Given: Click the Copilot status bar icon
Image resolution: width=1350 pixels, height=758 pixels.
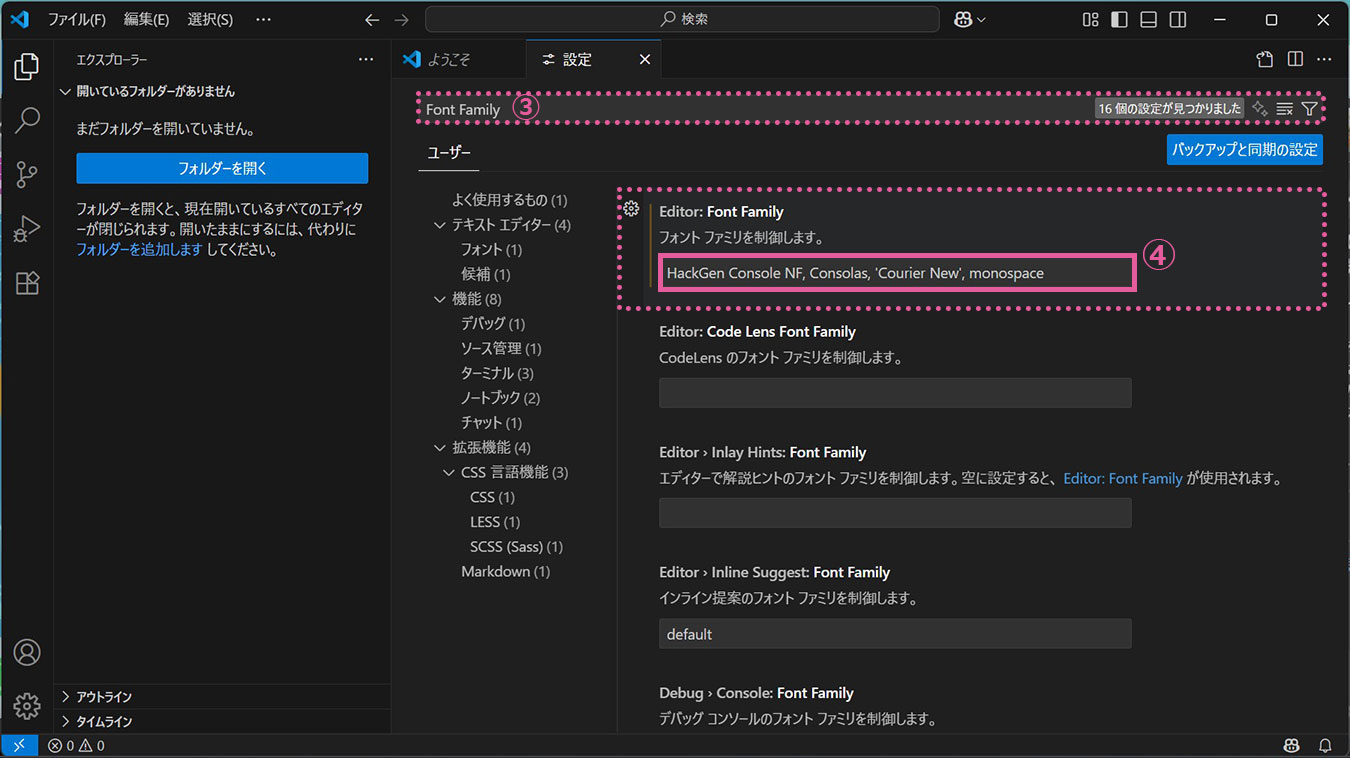Looking at the screenshot, I should [1292, 746].
